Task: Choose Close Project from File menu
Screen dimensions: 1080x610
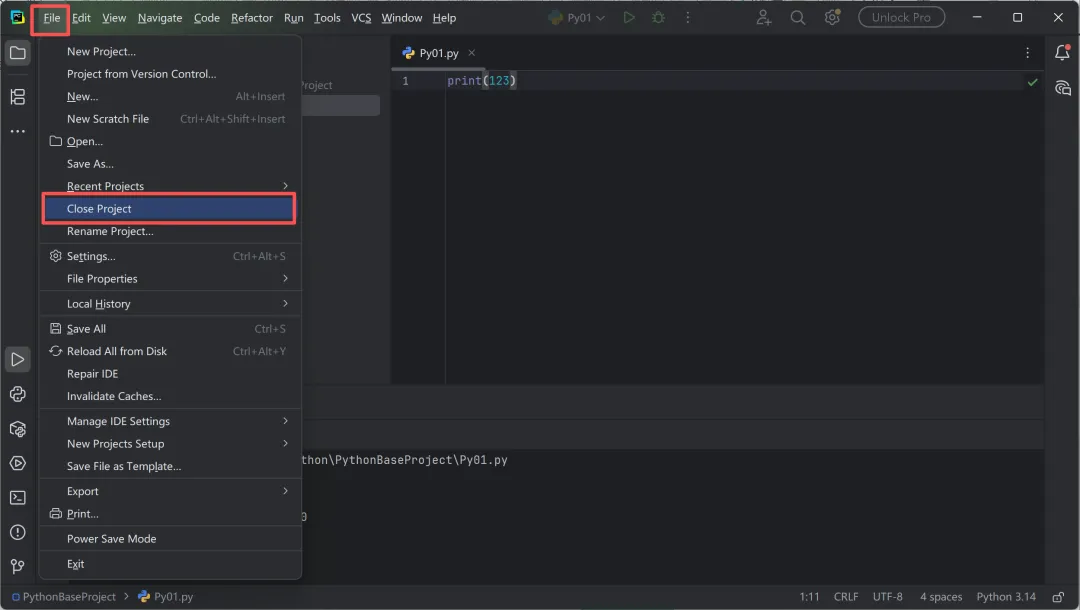Action: [170, 209]
